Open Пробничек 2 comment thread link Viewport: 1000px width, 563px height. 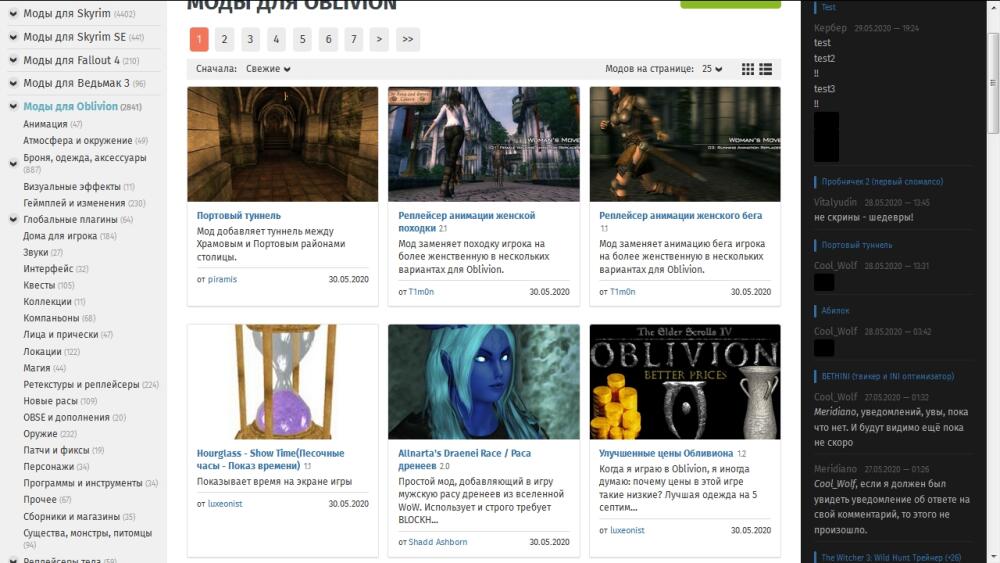pos(882,182)
